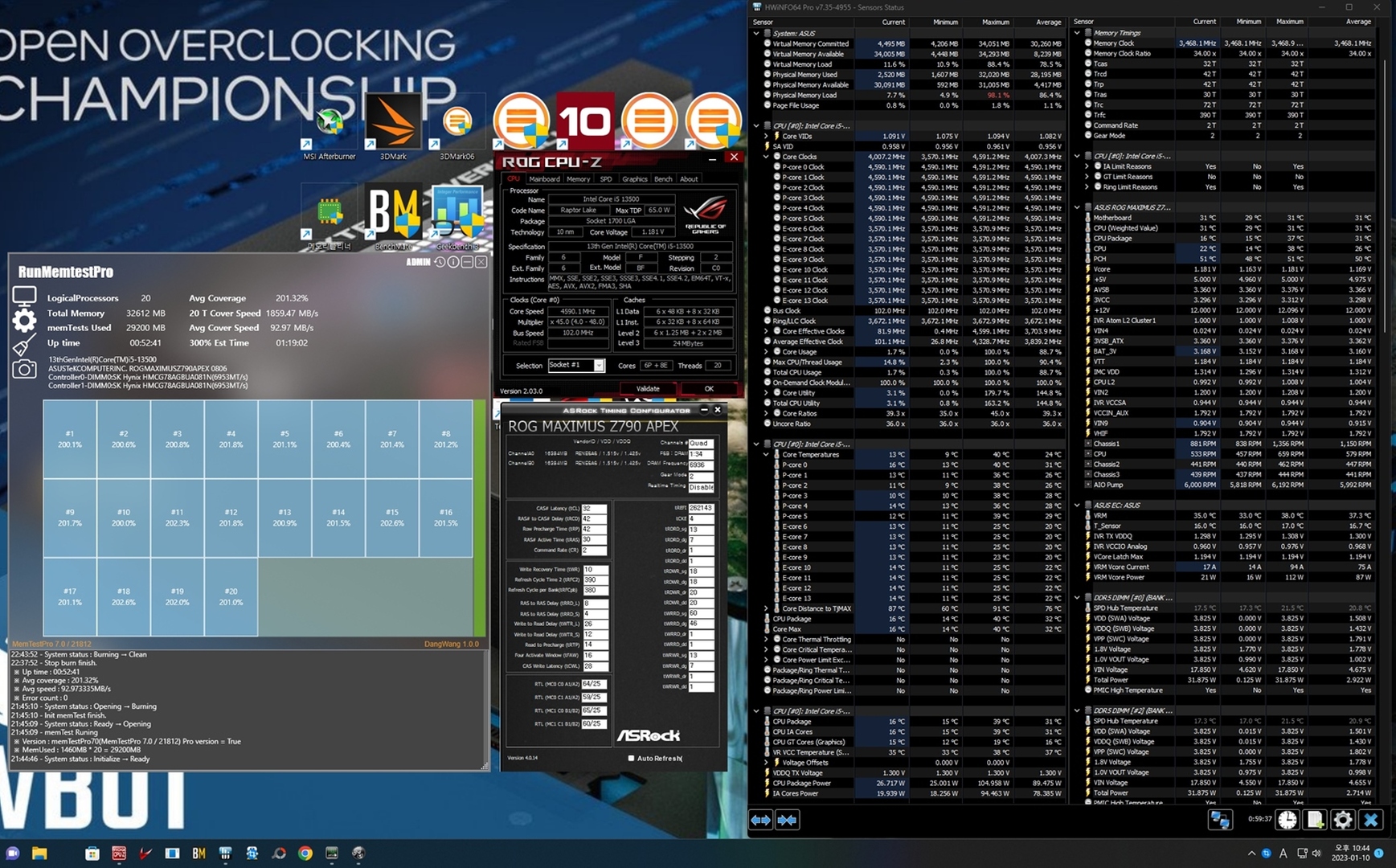Open the About tab in CPU-Z
The height and width of the screenshot is (868, 1396).
tap(690, 179)
